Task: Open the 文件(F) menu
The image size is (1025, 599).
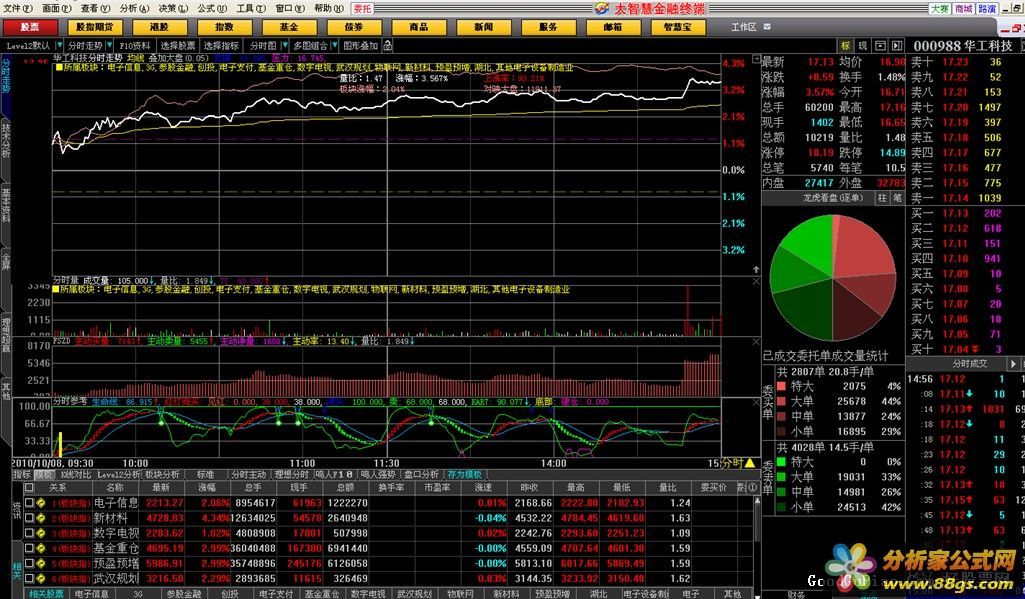Action: pyautogui.click(x=18, y=9)
